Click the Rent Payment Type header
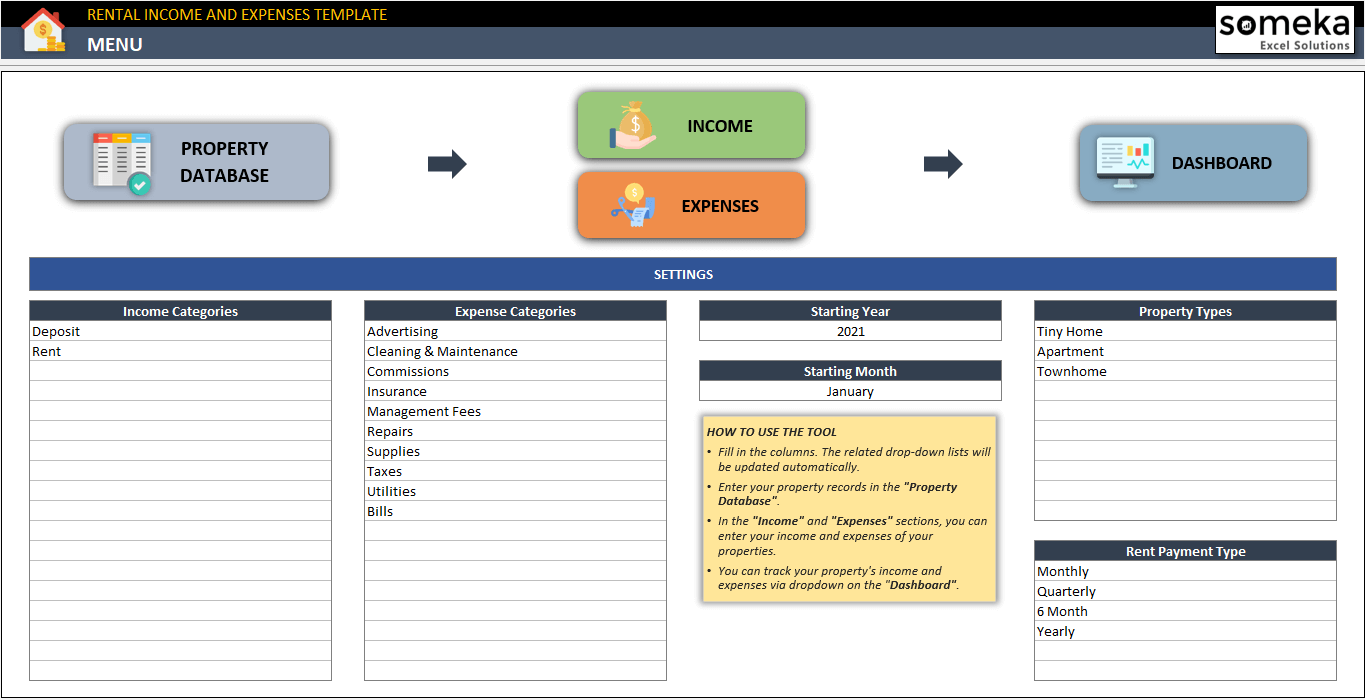The image size is (1365, 700). [x=1185, y=551]
